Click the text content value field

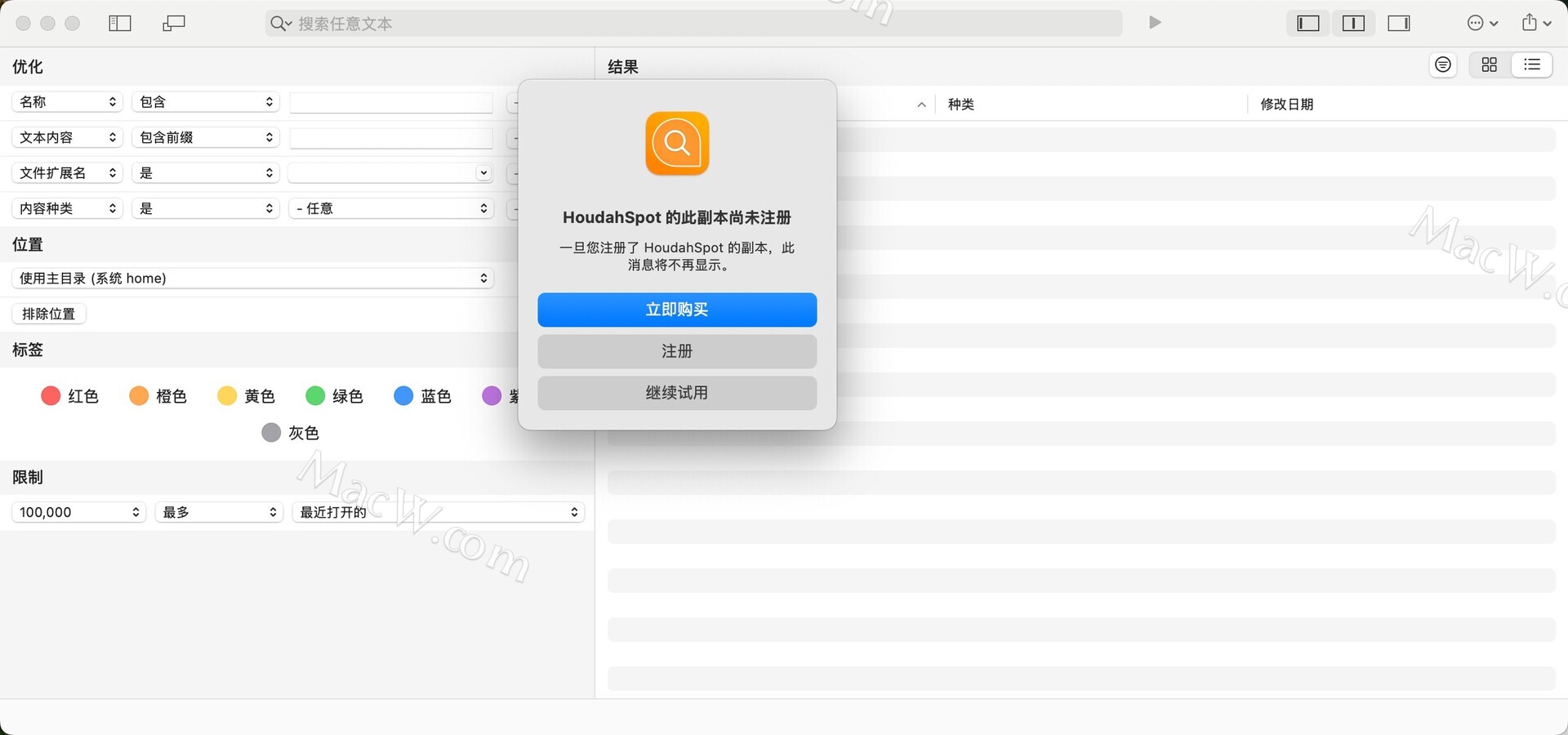pyautogui.click(x=391, y=137)
